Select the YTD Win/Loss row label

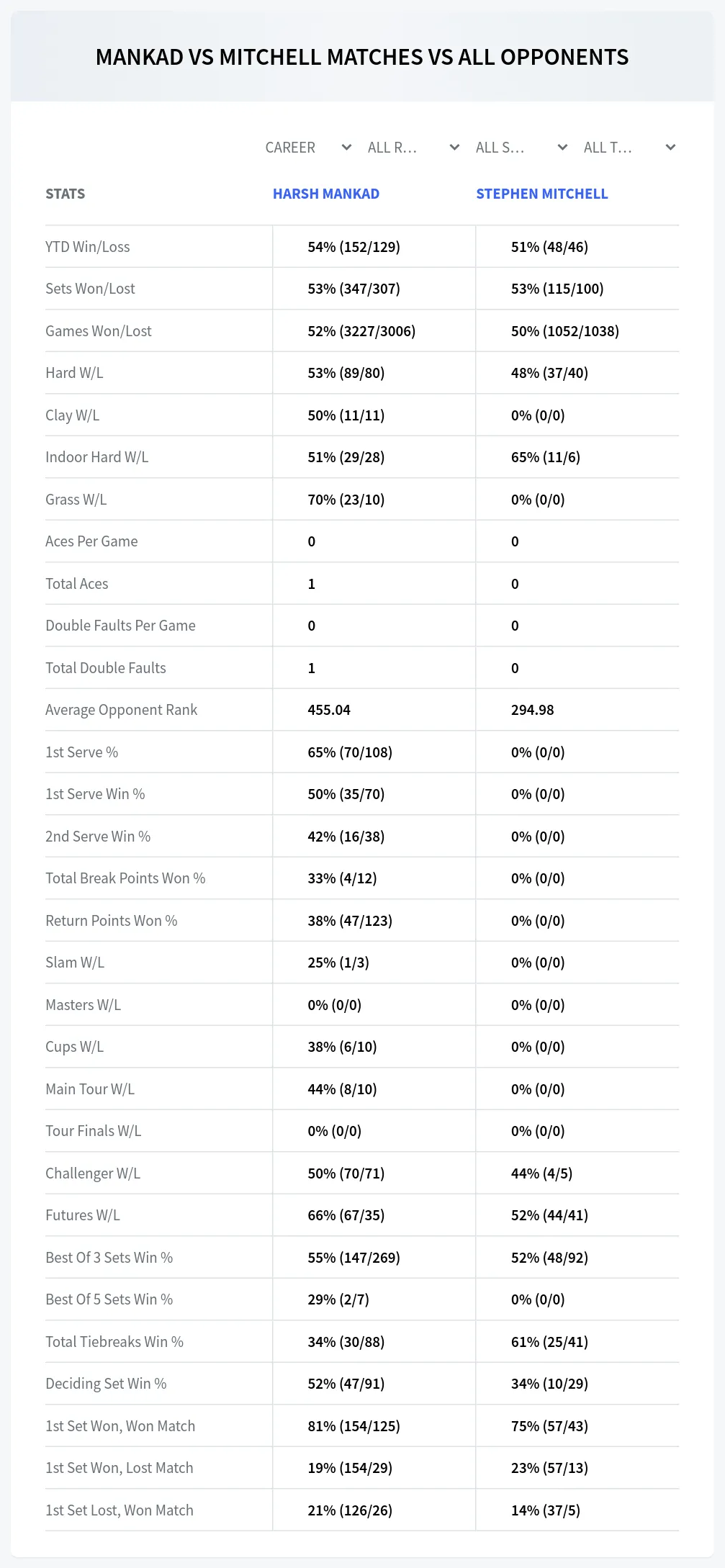pyautogui.click(x=88, y=247)
